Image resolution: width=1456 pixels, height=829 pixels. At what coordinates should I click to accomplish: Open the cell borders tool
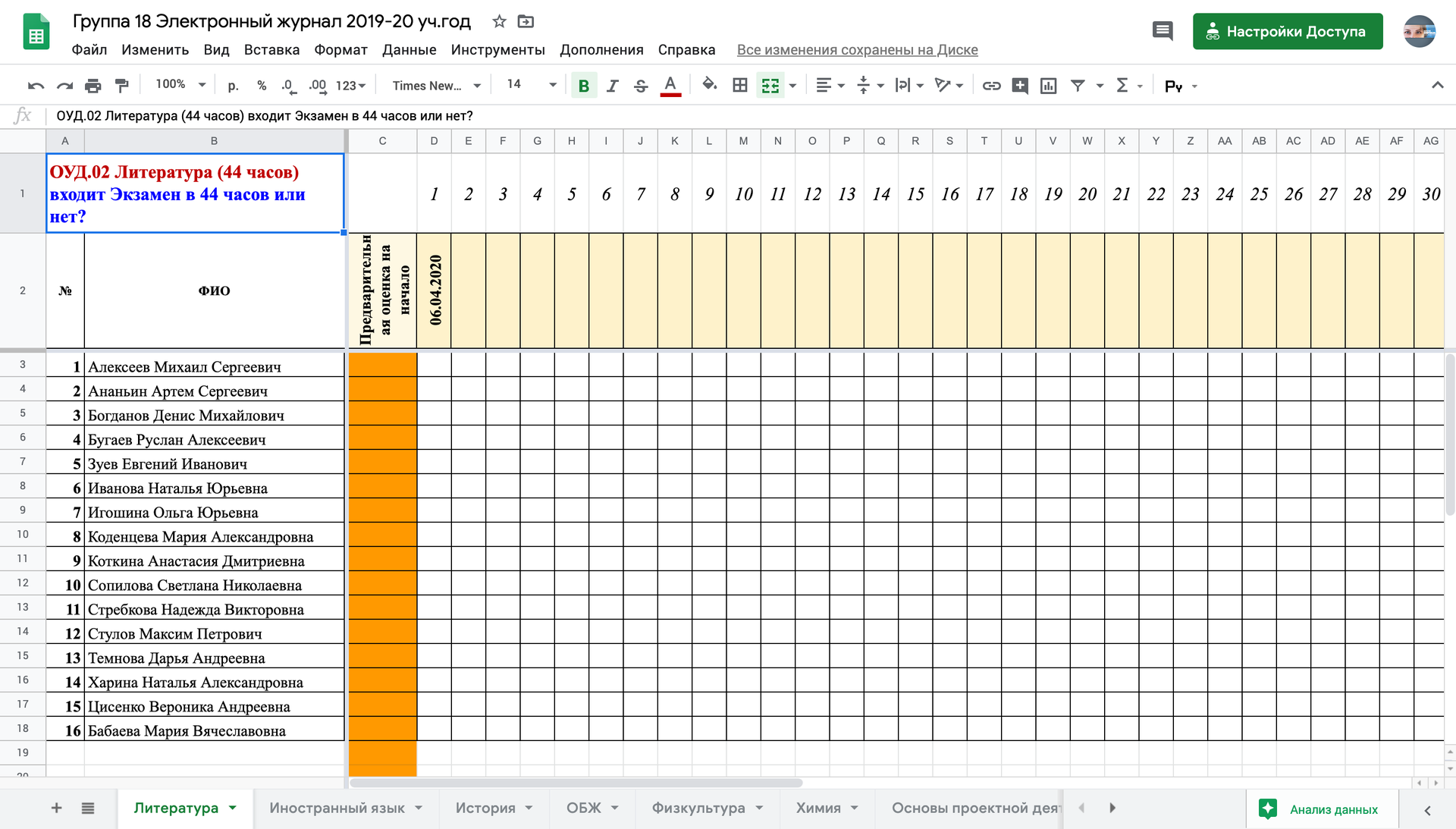point(739,86)
